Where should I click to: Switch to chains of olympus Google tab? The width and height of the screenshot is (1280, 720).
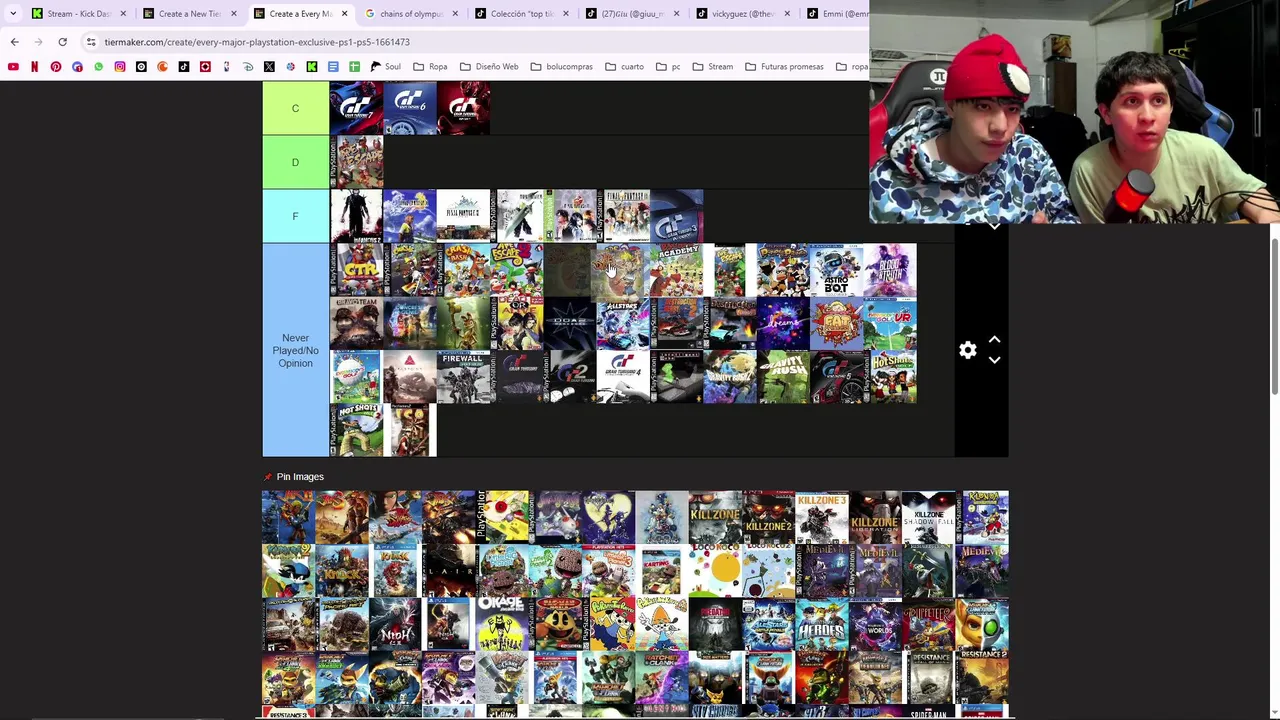pos(410,14)
